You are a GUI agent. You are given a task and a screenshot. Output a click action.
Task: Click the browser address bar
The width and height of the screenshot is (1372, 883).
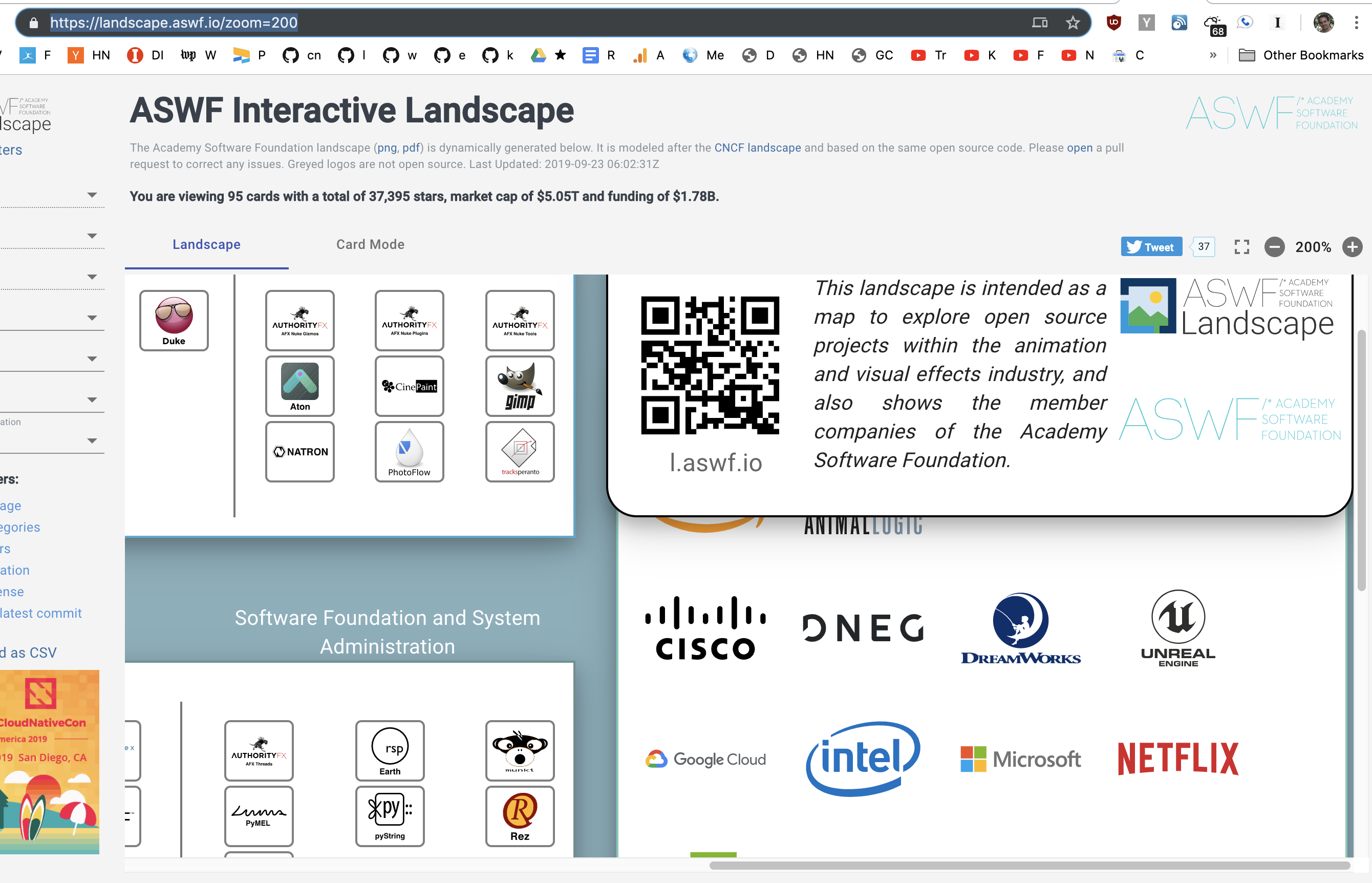172,23
